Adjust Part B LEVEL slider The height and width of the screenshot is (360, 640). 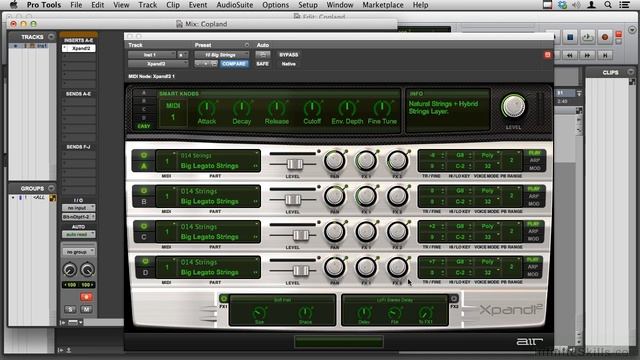pos(293,200)
